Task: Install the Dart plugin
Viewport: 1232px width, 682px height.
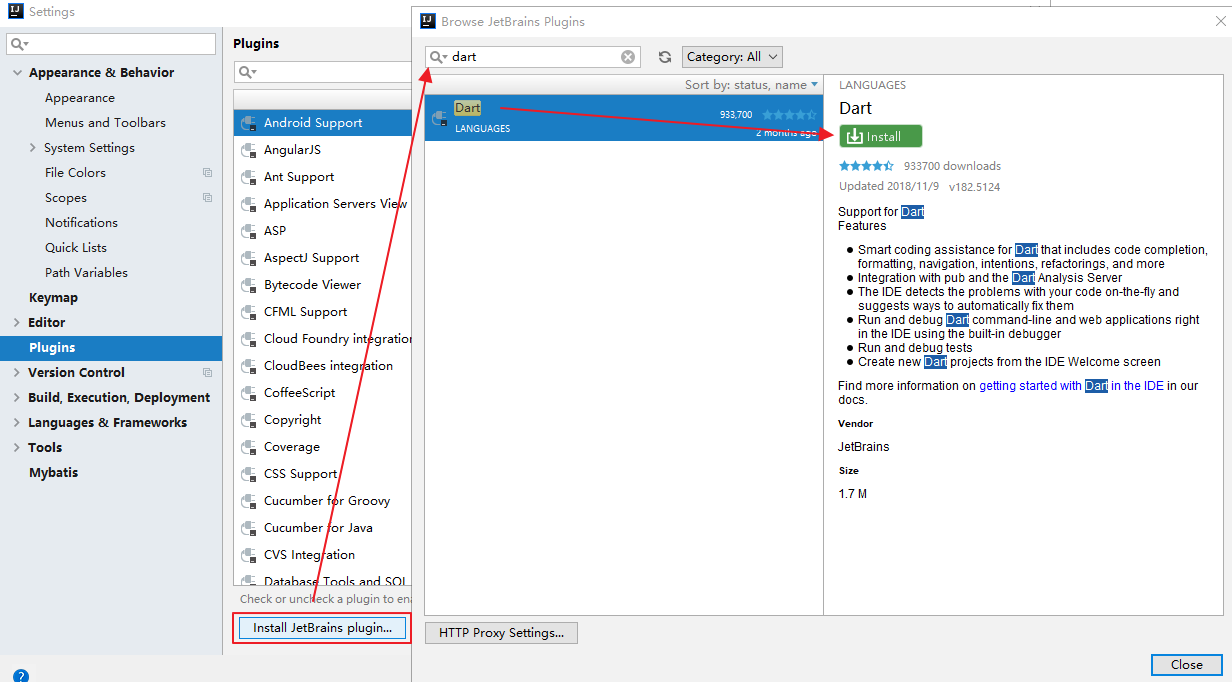Action: coord(881,136)
